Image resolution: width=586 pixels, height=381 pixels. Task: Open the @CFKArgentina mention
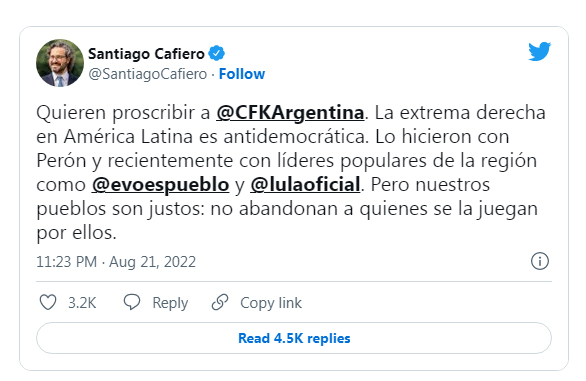(290, 113)
